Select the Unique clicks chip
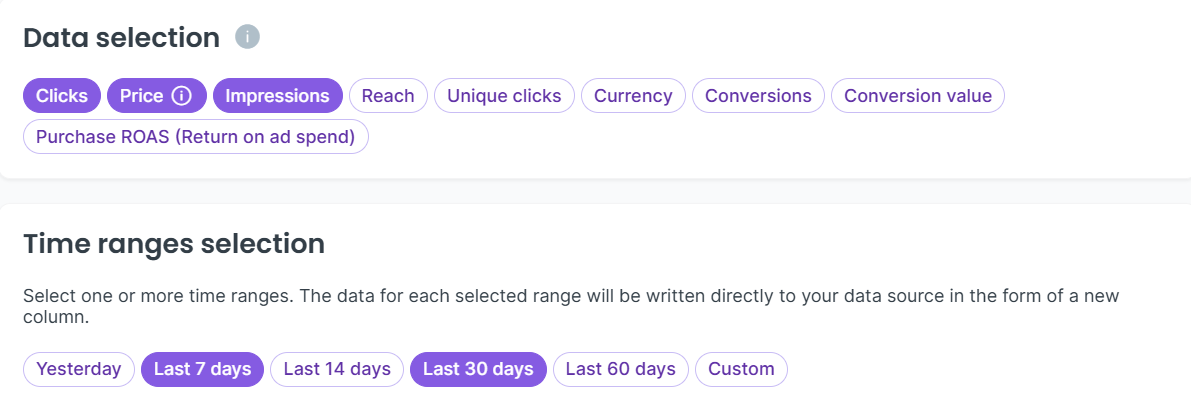1191x405 pixels. coord(504,96)
